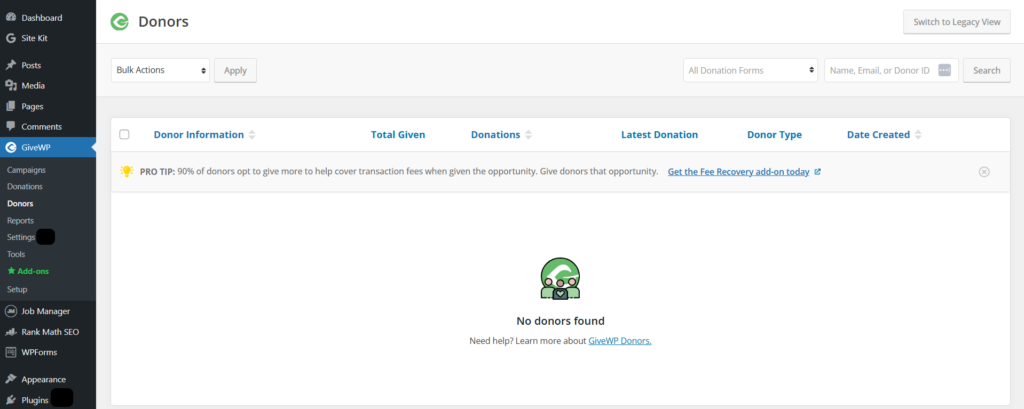Click the Search button
Image resolution: width=1024 pixels, height=409 pixels.
[x=986, y=71]
